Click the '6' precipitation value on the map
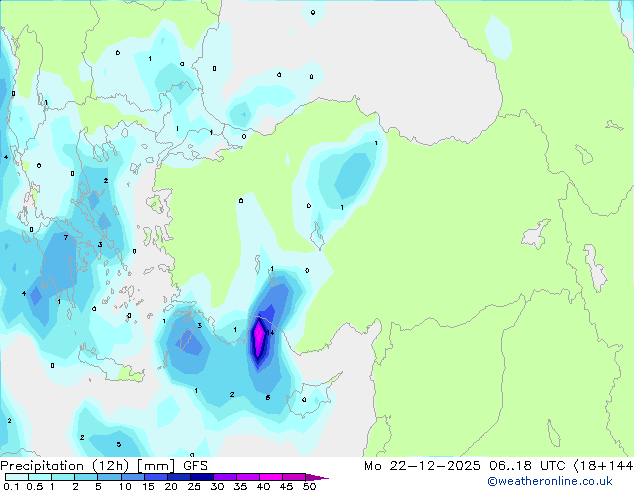The width and height of the screenshot is (634, 490). 268,398
